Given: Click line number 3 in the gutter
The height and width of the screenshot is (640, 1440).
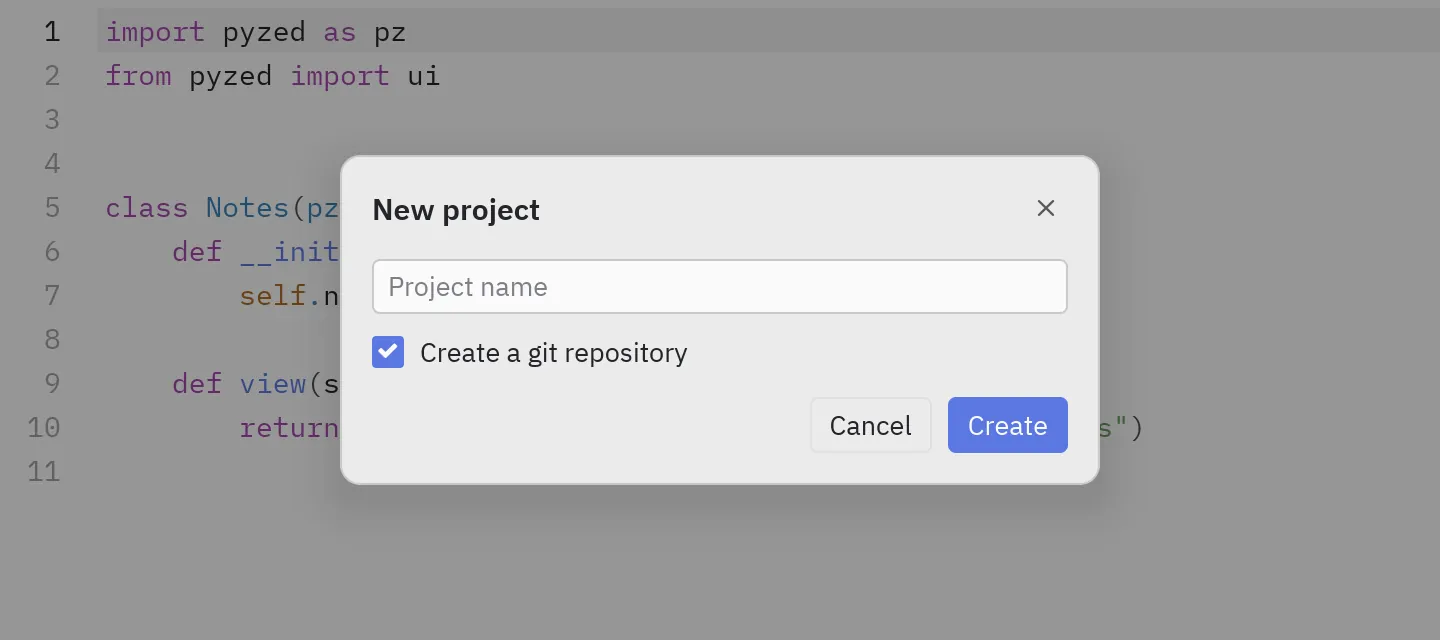Looking at the screenshot, I should (52, 120).
